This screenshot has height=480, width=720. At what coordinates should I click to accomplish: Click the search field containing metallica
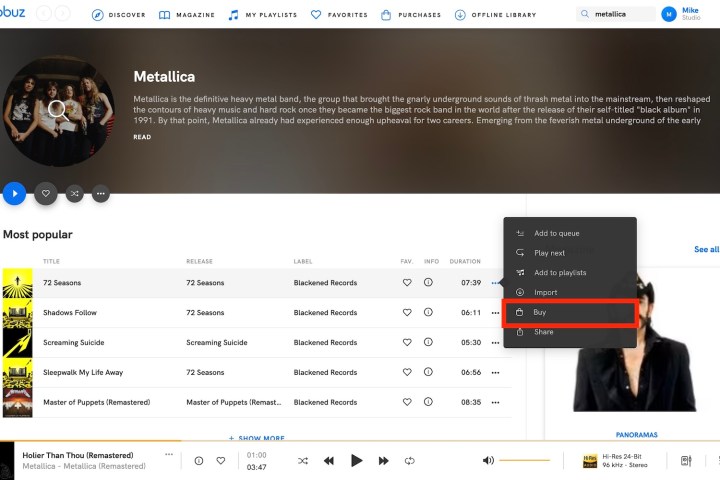[x=618, y=15]
